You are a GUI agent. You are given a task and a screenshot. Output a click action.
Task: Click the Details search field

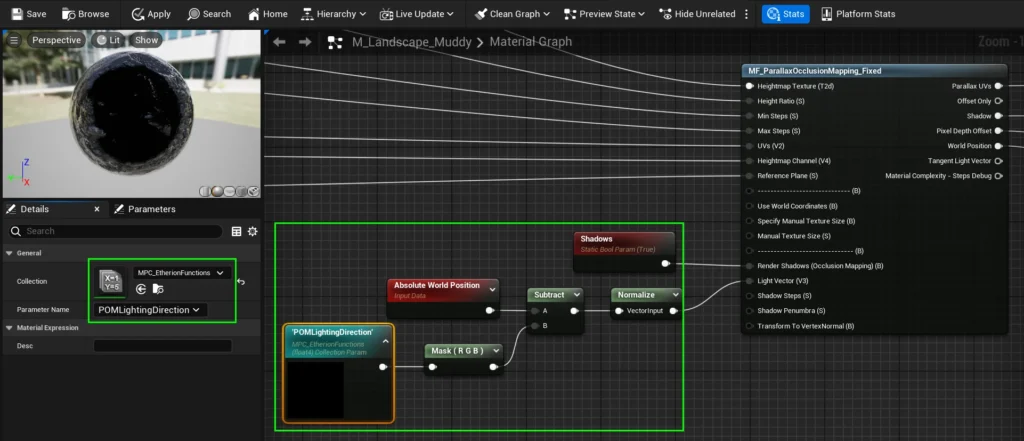click(x=120, y=231)
